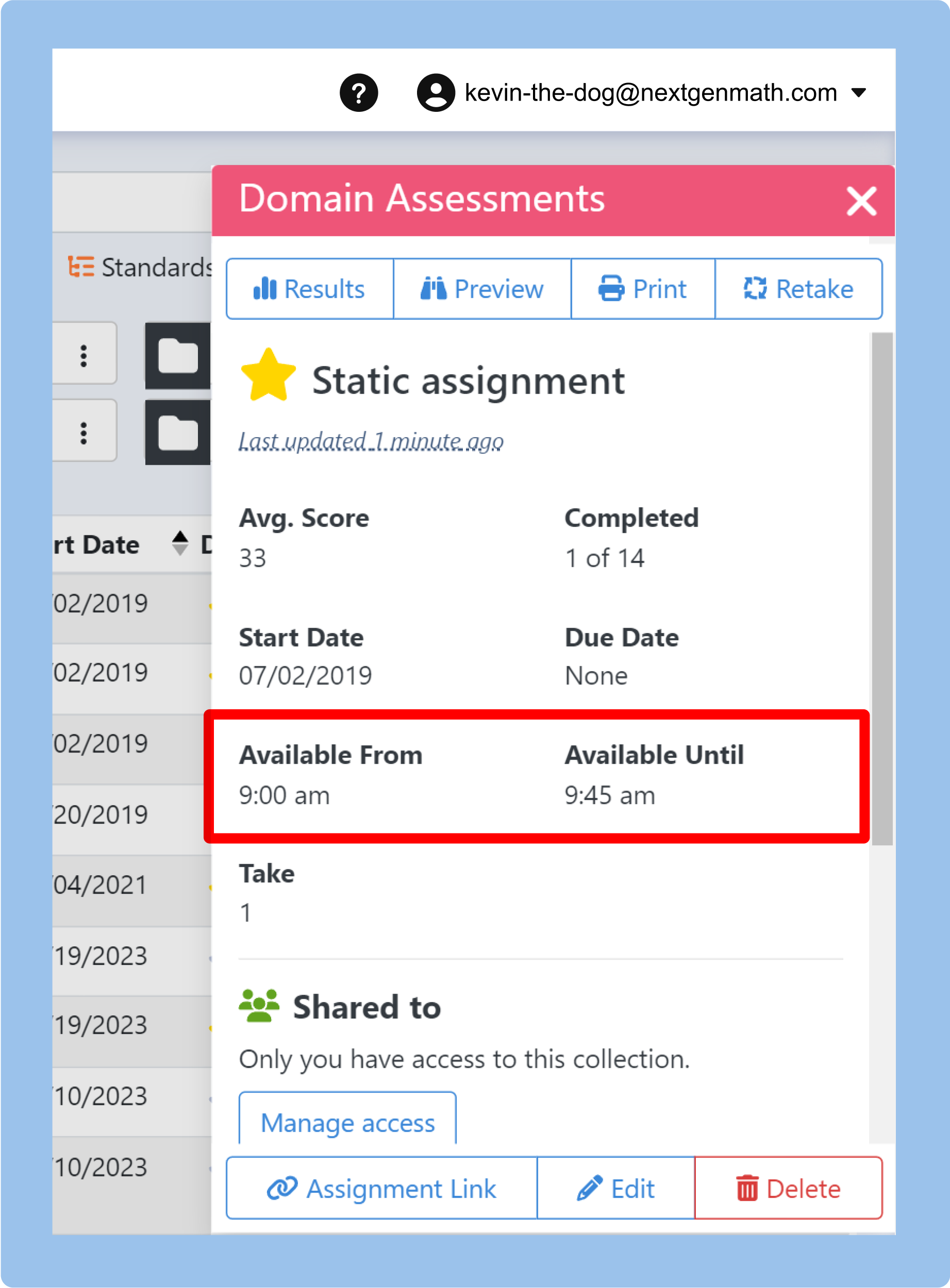Open the help question mark icon
This screenshot has height=1288, width=950.
(358, 93)
